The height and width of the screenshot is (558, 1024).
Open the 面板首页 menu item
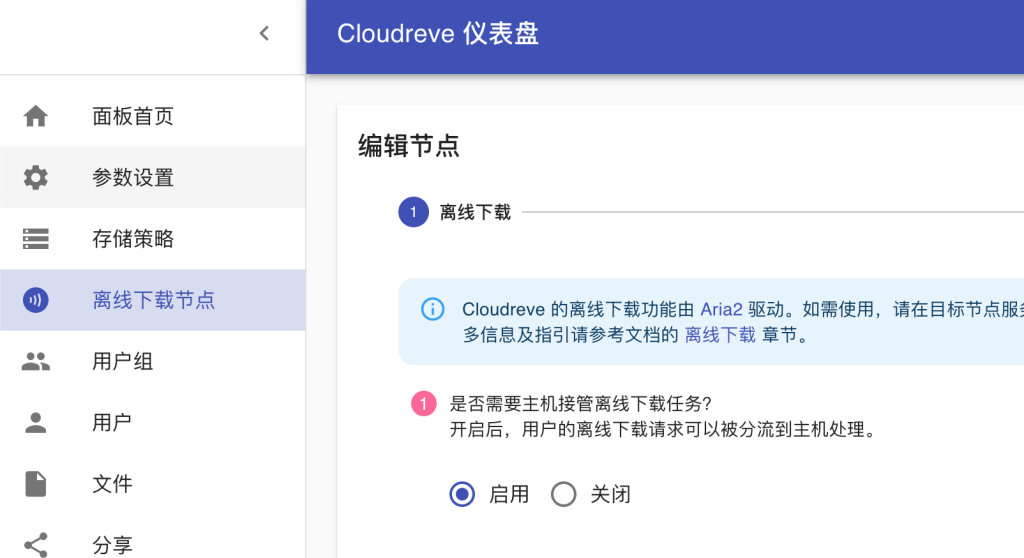click(x=133, y=117)
